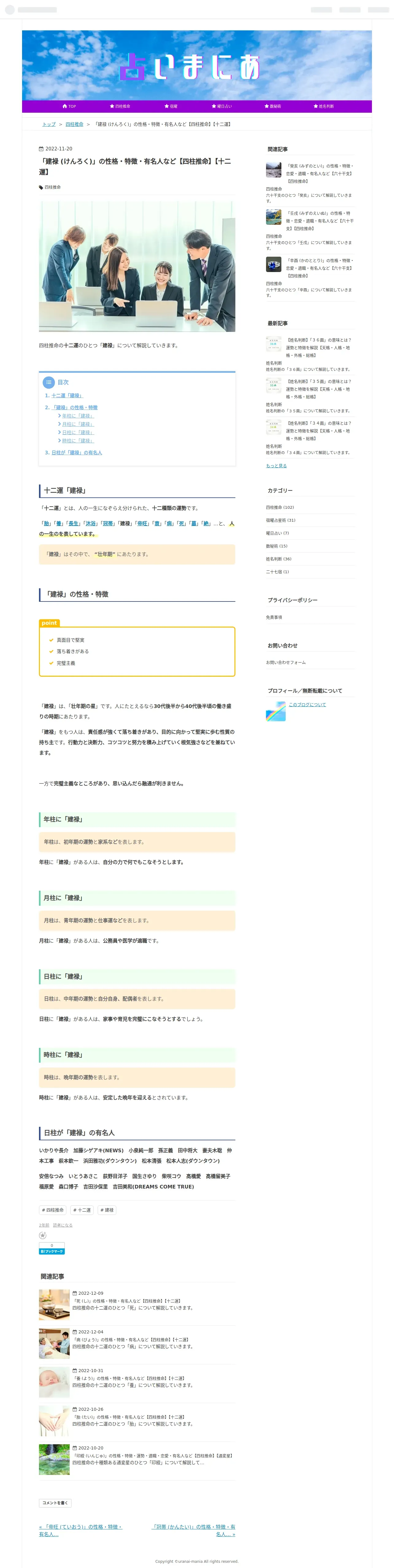Screen dimensions: 394x1568
Task: Open the 四柱推命 navigation menu item
Action: point(120,107)
